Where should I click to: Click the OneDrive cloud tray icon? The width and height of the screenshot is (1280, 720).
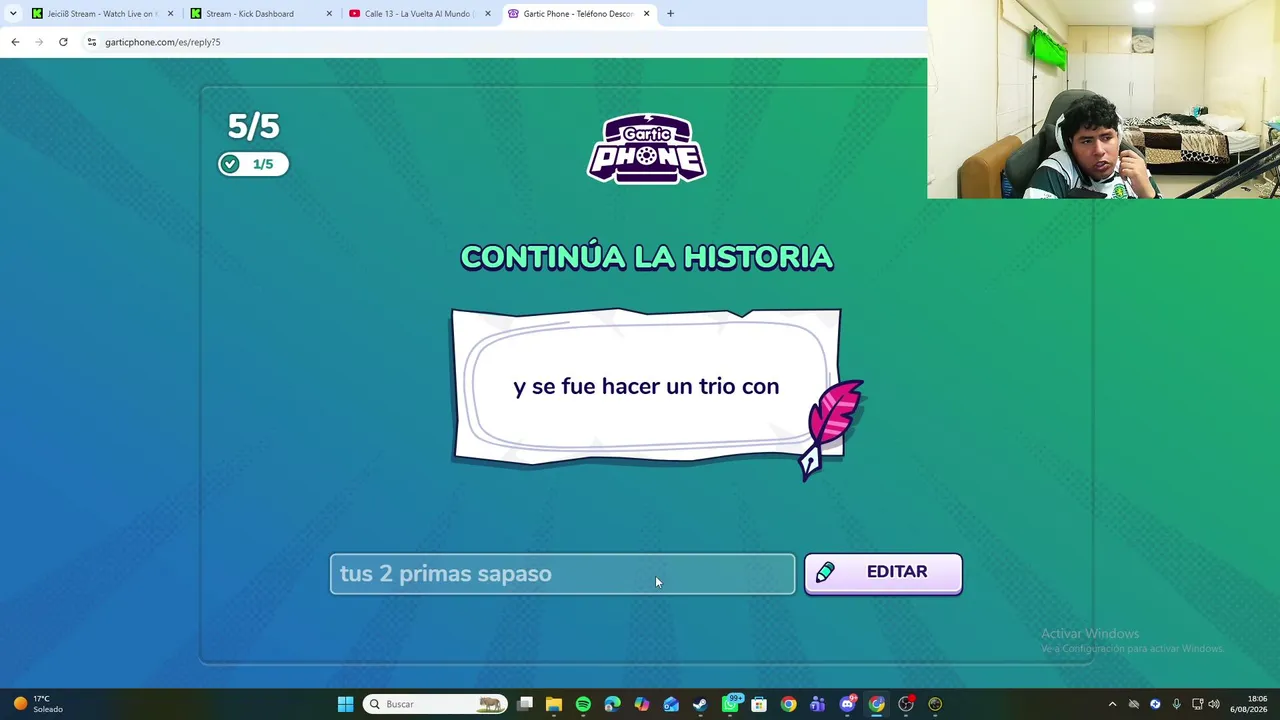(x=1133, y=704)
